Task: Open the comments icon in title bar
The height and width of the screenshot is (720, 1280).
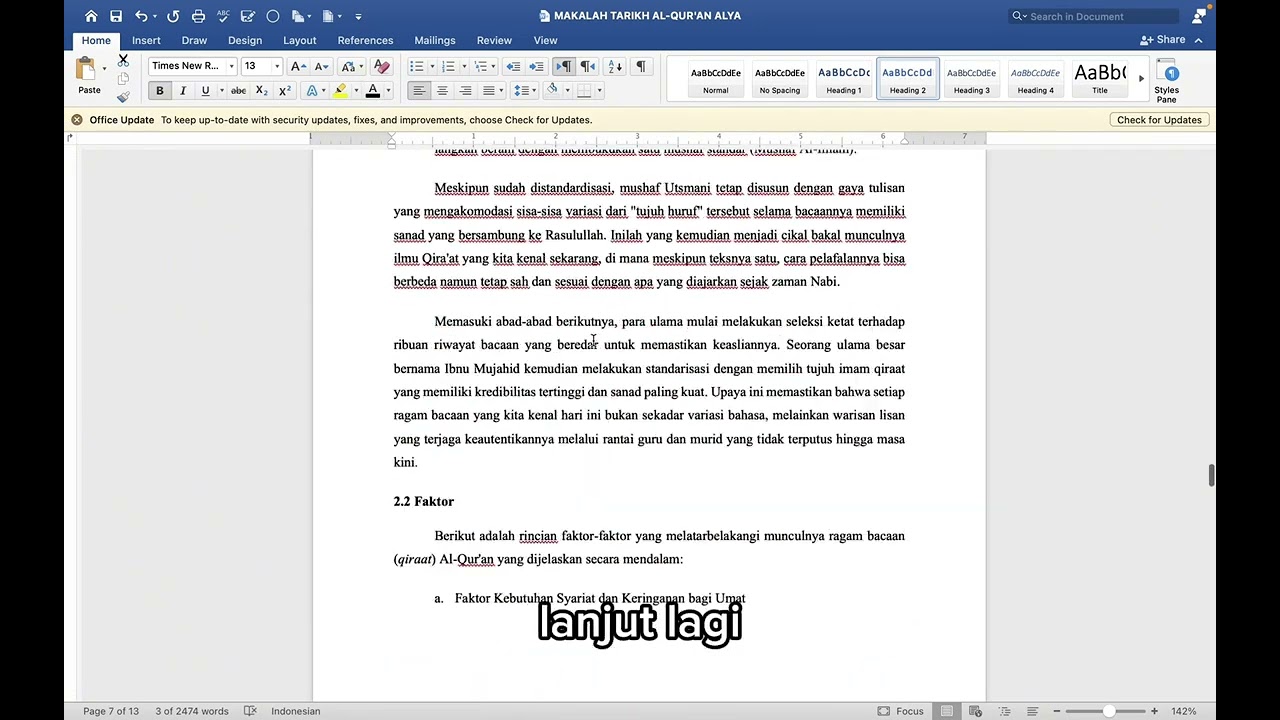Action: (x=1198, y=16)
